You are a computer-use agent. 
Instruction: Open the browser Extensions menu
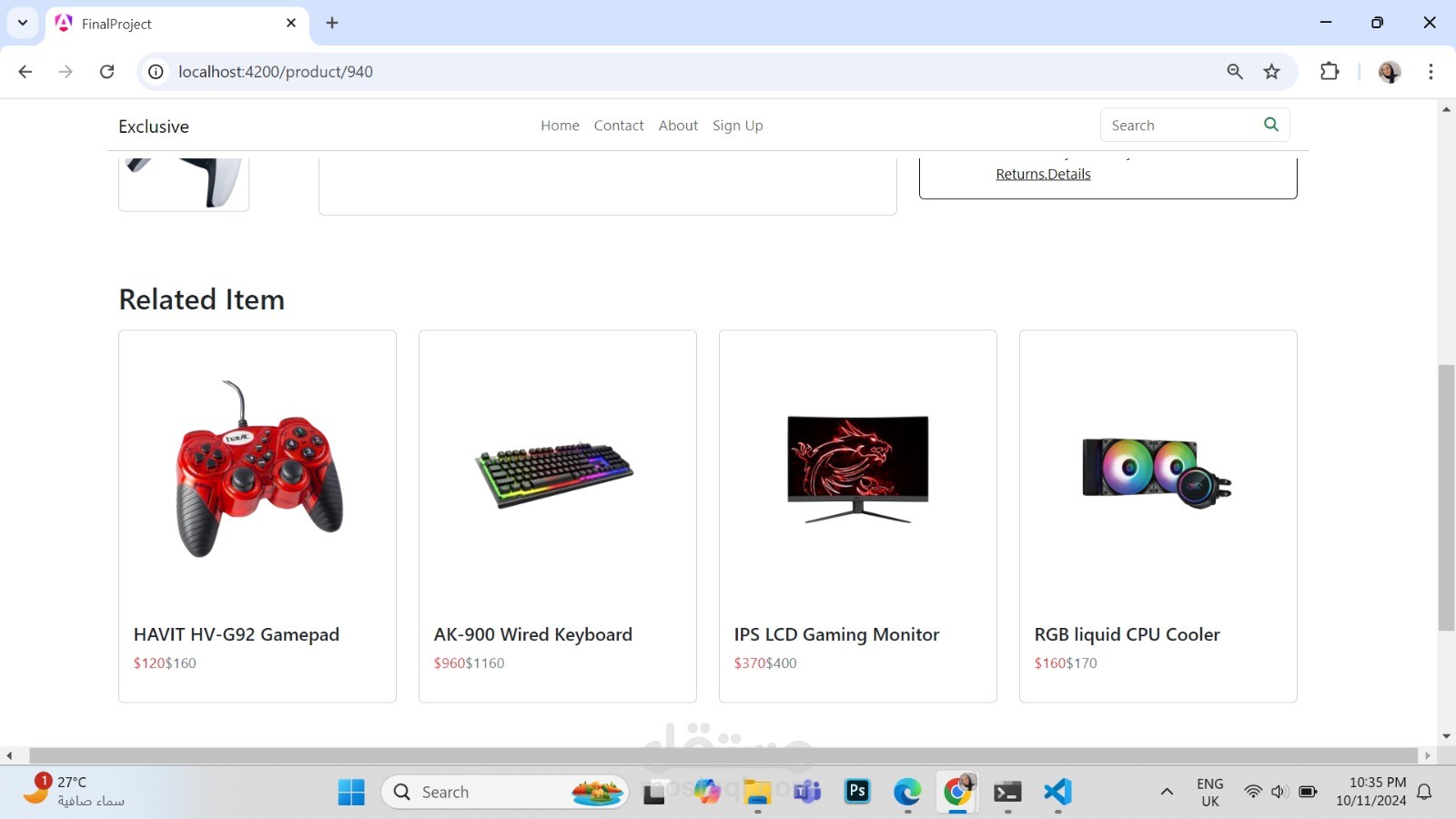1330,72
